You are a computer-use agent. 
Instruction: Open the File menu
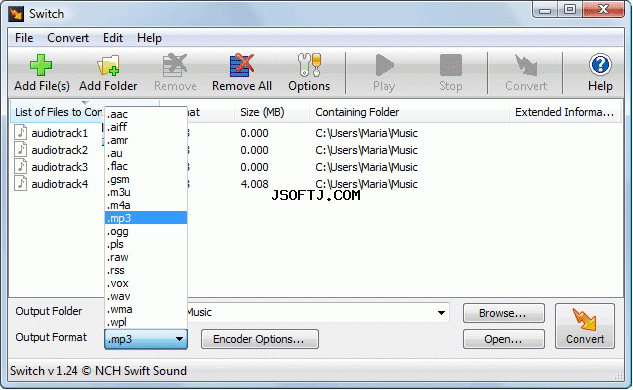click(24, 38)
